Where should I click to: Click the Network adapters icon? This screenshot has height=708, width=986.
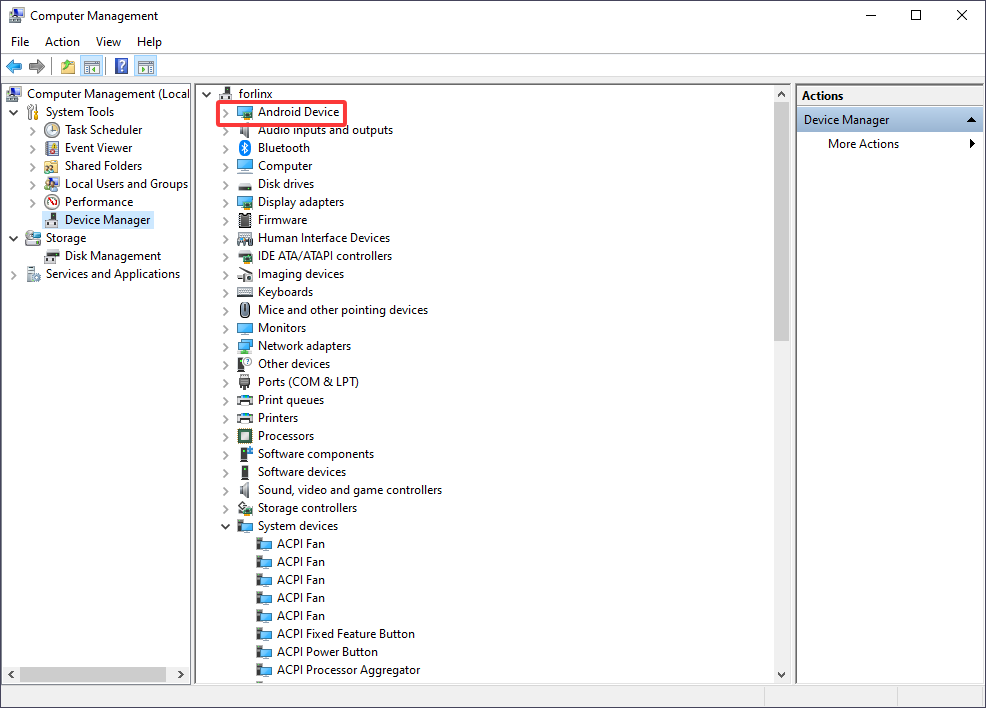pyautogui.click(x=245, y=346)
